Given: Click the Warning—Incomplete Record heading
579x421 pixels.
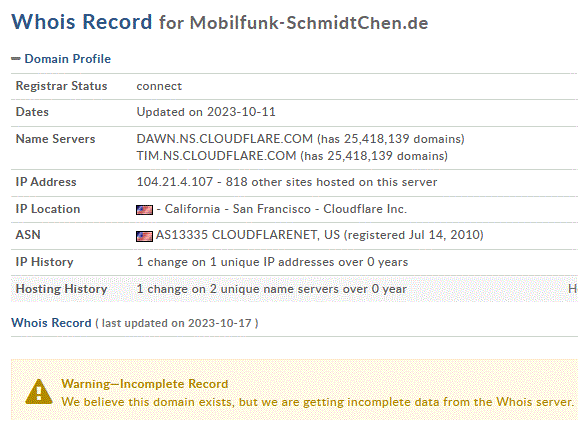Looking at the screenshot, I should [x=145, y=384].
